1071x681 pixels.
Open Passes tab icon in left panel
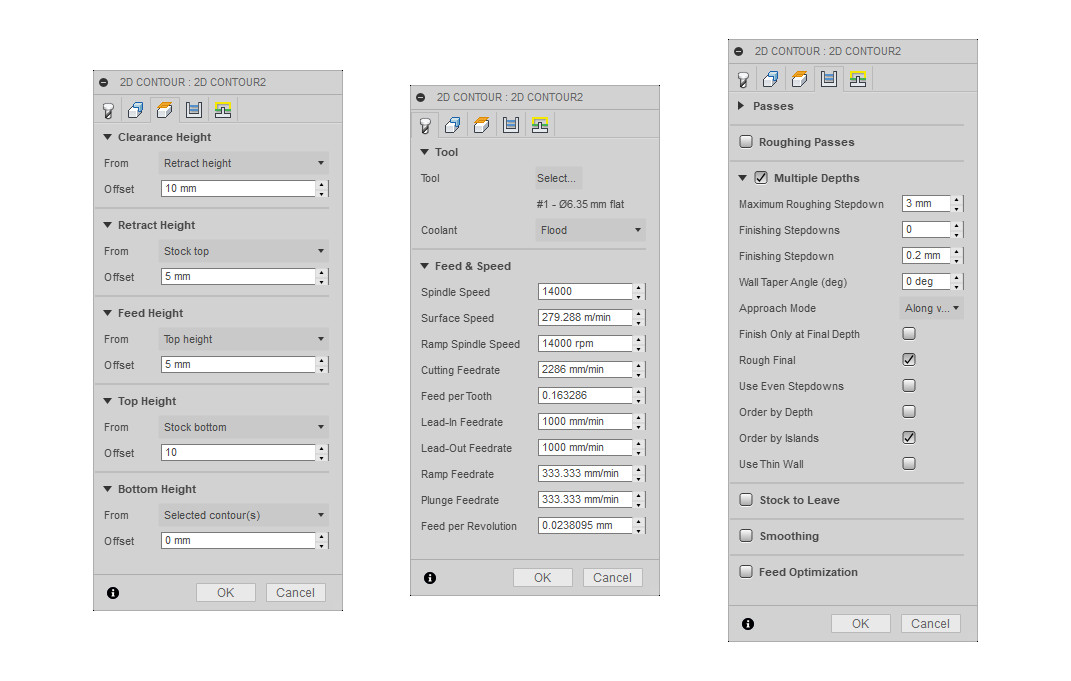coord(194,110)
